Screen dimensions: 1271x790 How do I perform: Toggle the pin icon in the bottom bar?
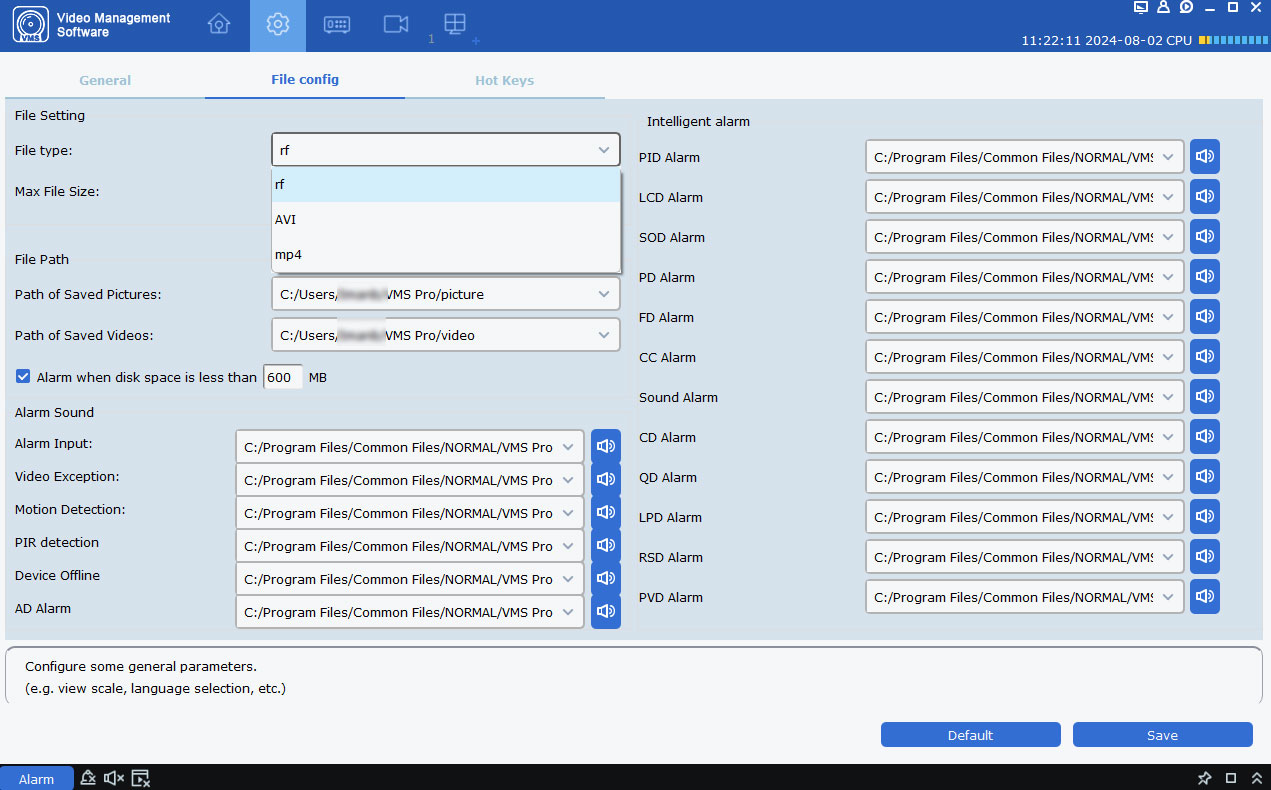(x=1204, y=777)
